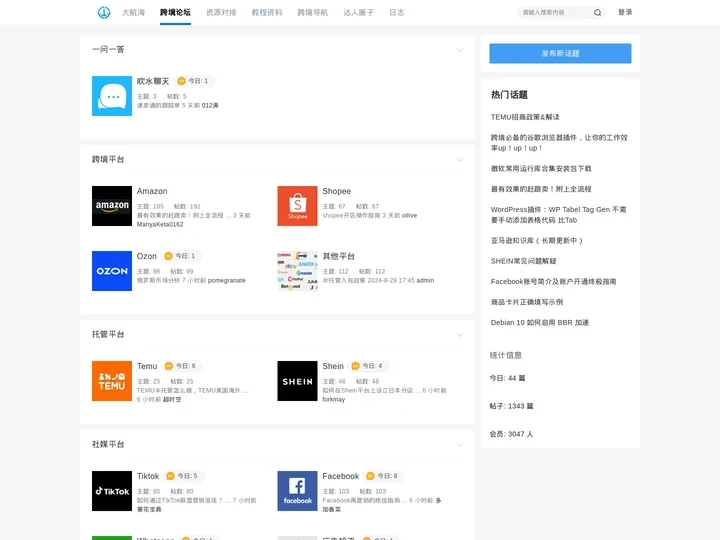Open 达人圈子 nav item

point(359,12)
